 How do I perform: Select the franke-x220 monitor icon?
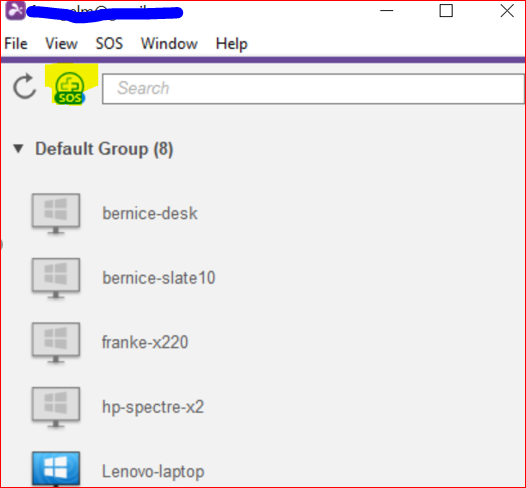click(56, 343)
